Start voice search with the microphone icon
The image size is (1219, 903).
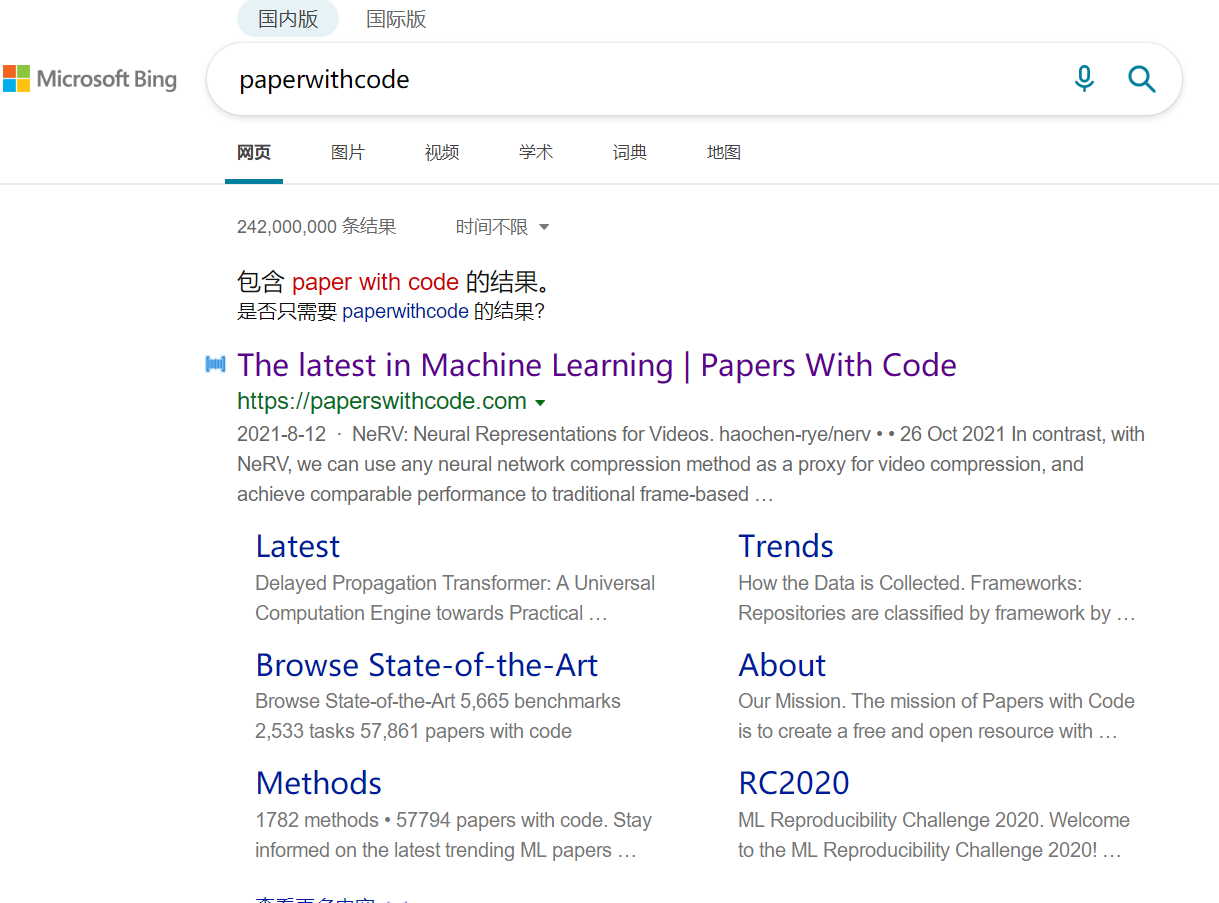[1084, 78]
